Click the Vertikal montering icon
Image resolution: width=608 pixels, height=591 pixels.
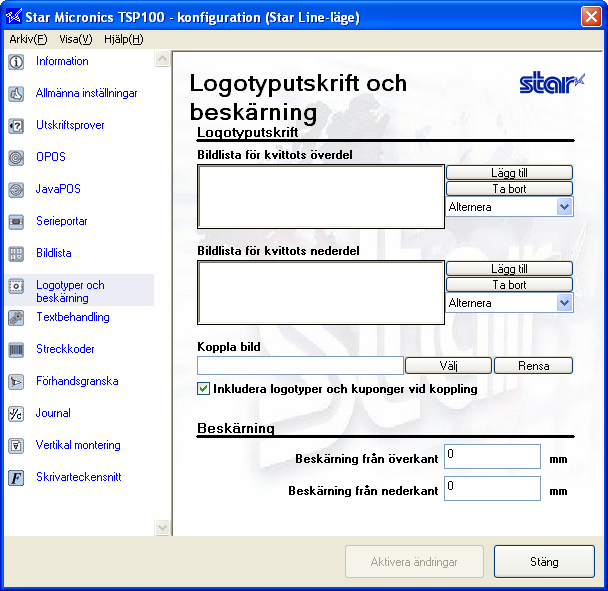(x=16, y=446)
